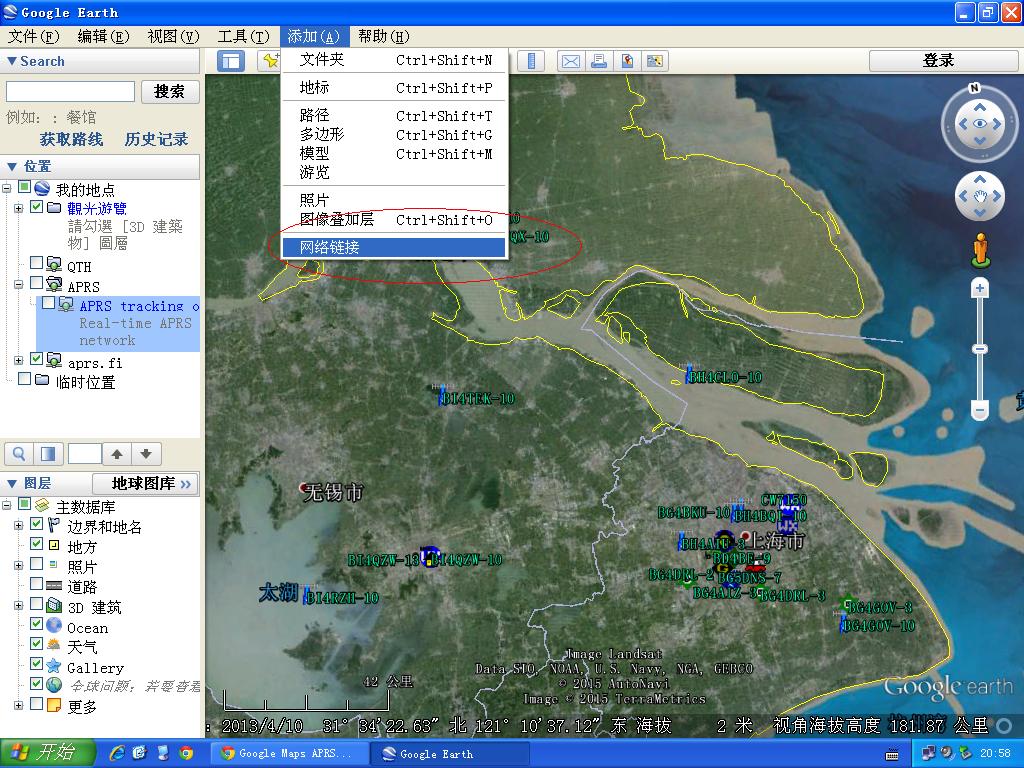Switch to Google Maps APRS taskbar window
Viewport: 1024px width, 768px height.
tap(289, 753)
